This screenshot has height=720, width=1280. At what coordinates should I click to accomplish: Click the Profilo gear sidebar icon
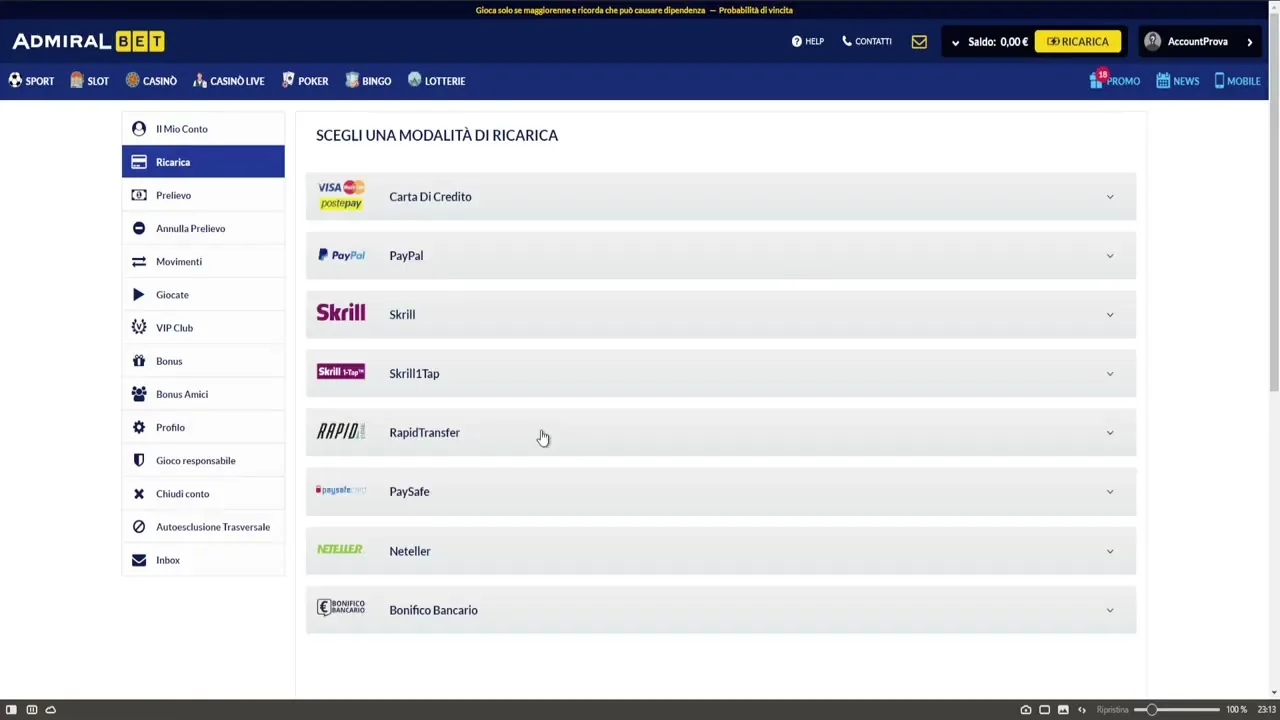click(139, 427)
